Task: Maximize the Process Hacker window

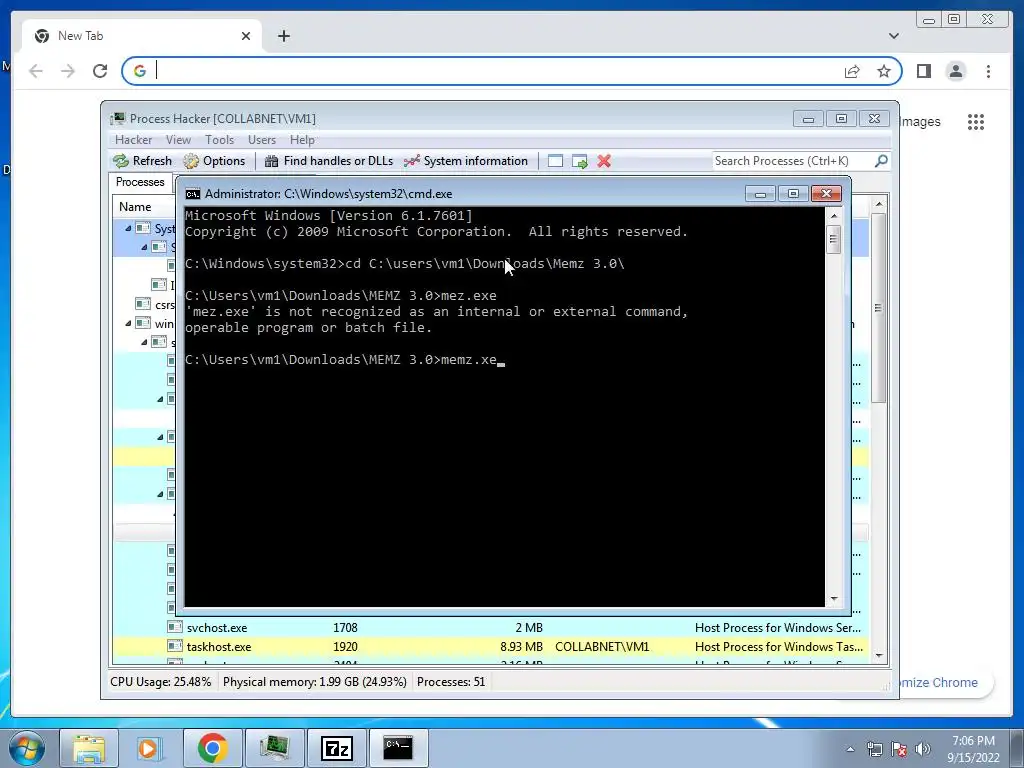Action: click(x=841, y=119)
